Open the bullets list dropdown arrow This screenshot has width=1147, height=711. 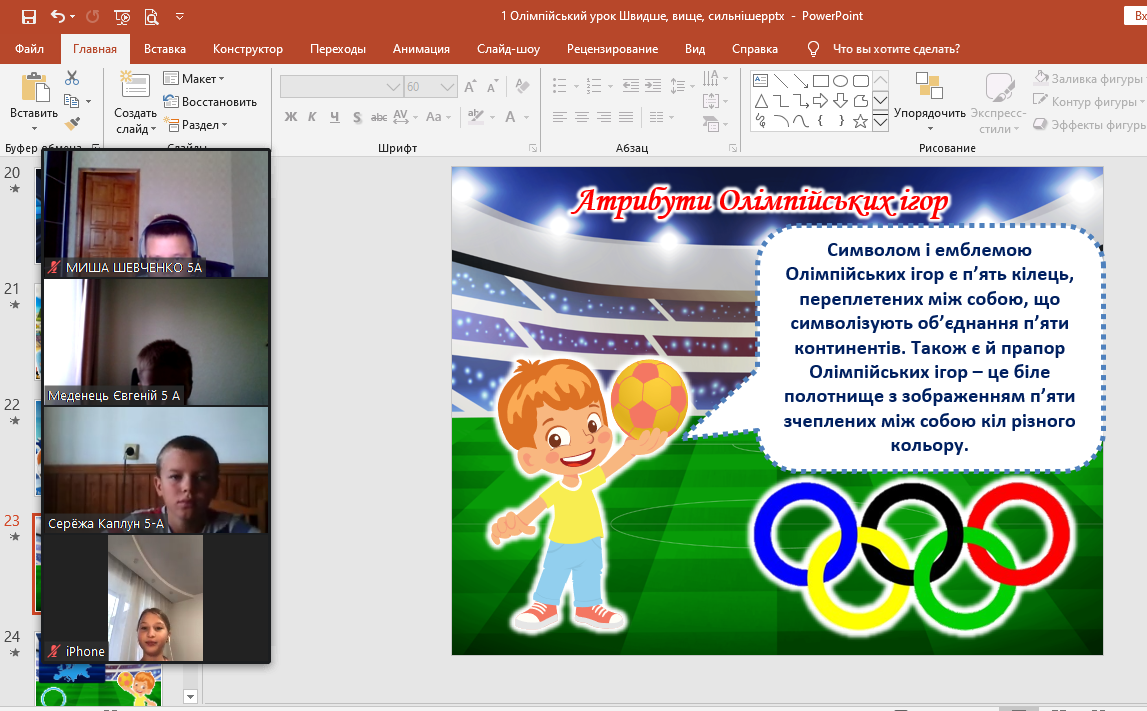(x=576, y=87)
